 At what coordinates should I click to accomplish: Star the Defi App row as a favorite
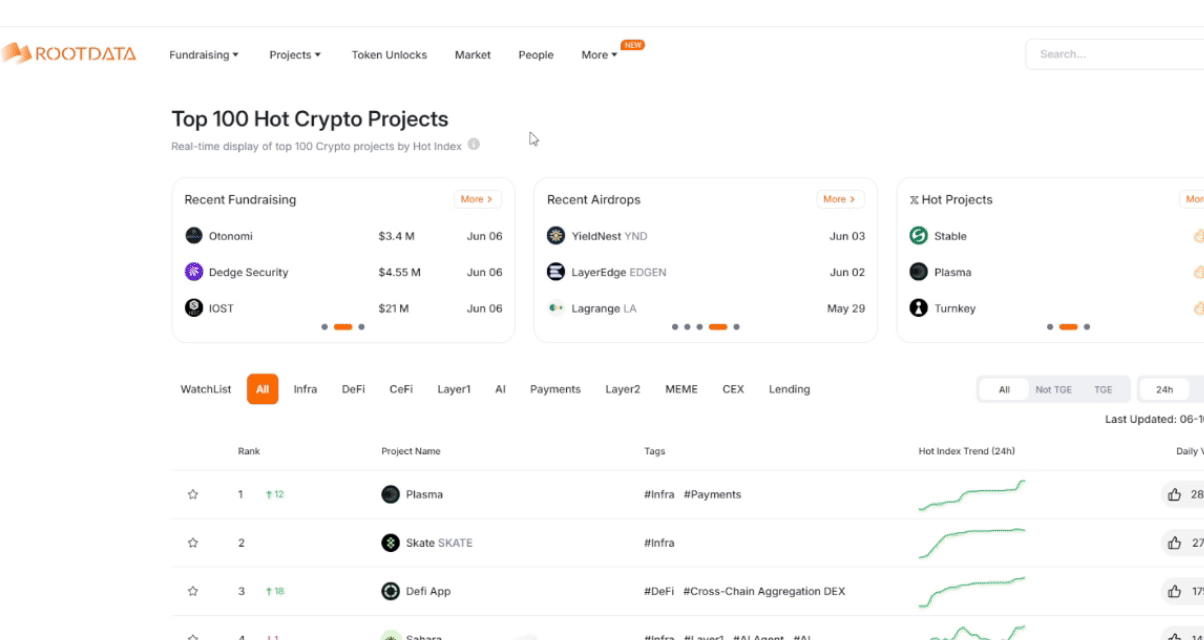point(193,591)
